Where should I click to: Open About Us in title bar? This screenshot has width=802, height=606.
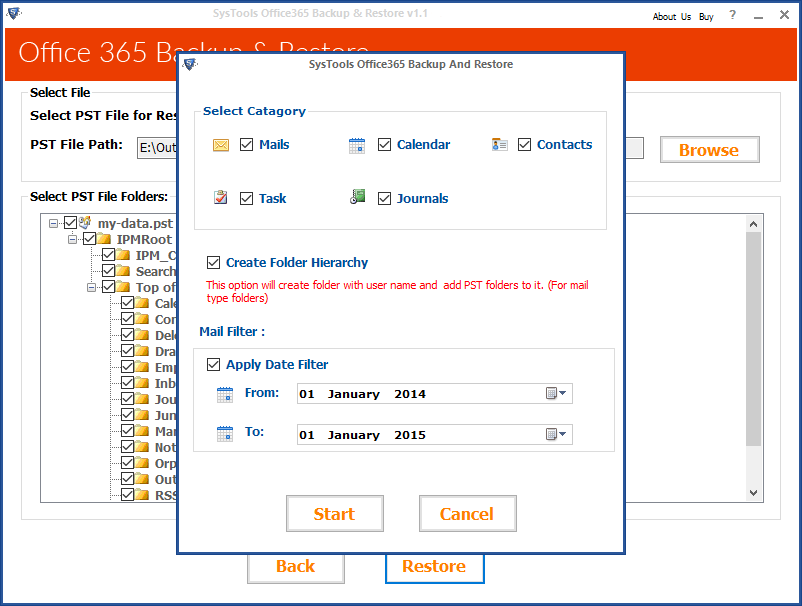672,17
